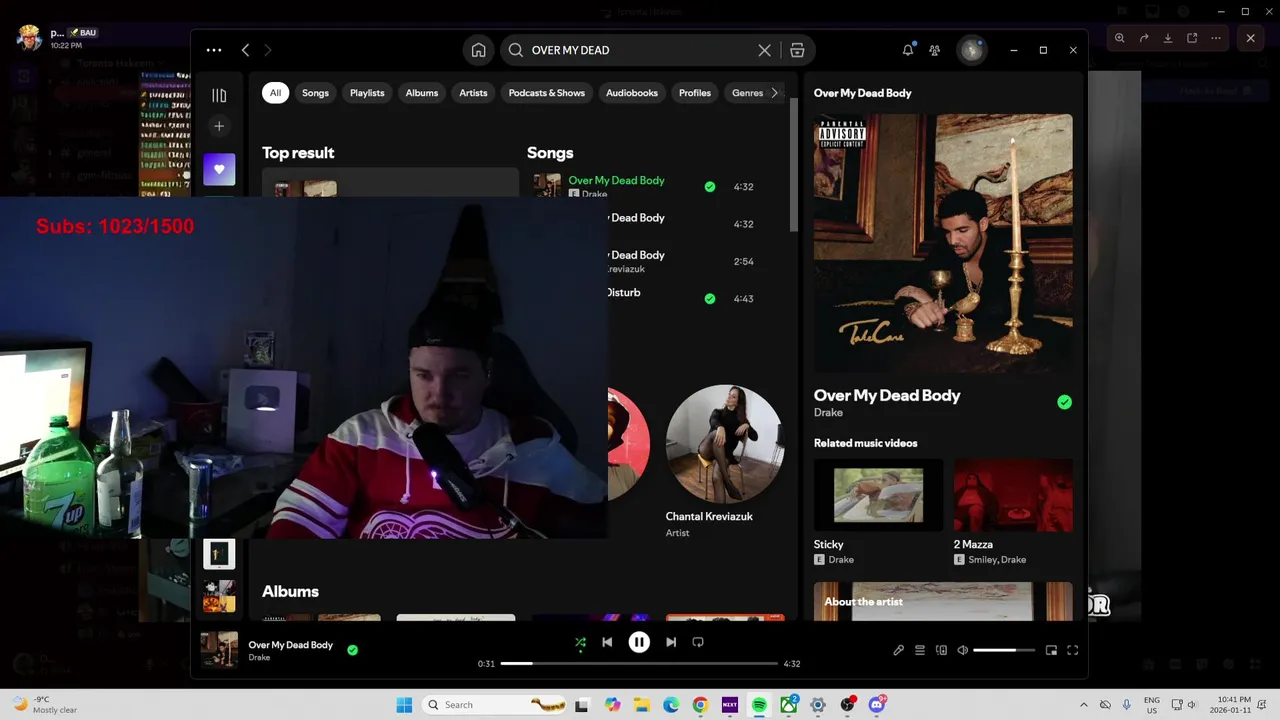1280x720 pixels.
Task: Download image in background viewer
Action: click(1168, 38)
